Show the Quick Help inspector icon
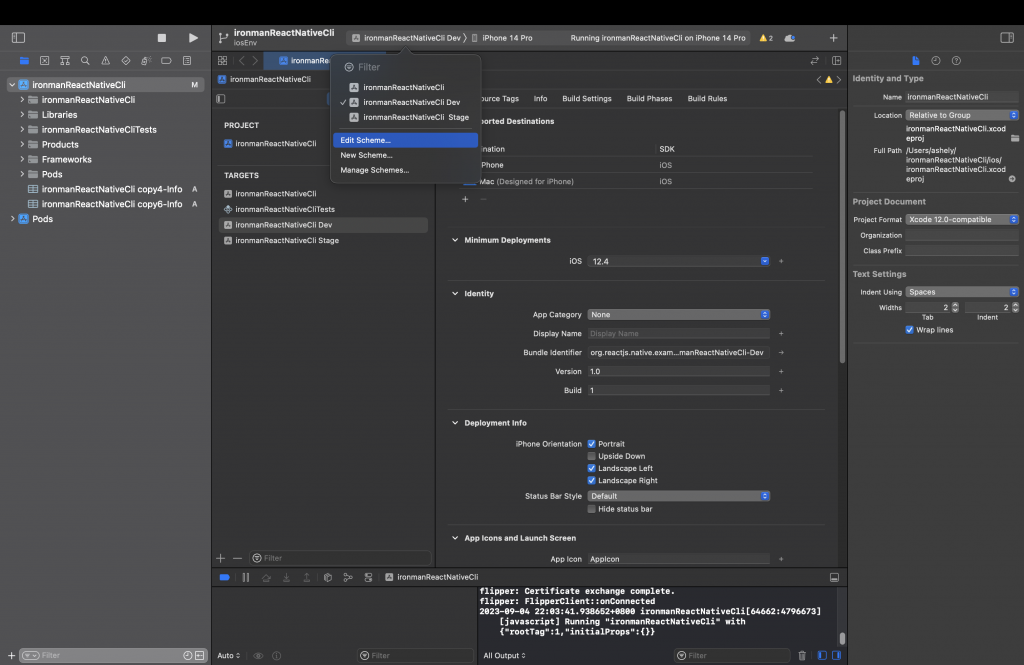This screenshot has height=665, width=1024. 956,61
